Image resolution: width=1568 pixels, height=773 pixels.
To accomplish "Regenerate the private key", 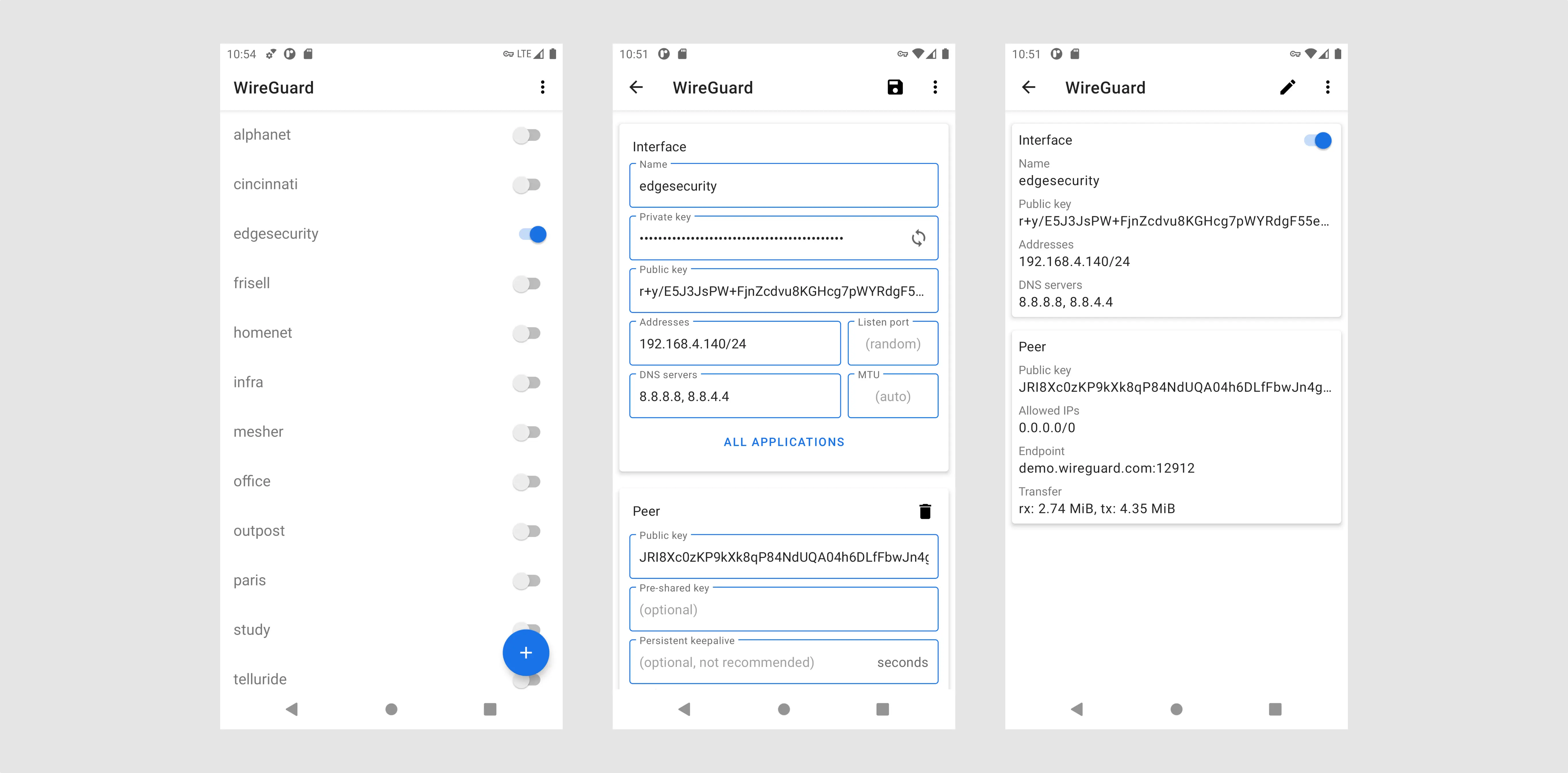I will click(918, 238).
